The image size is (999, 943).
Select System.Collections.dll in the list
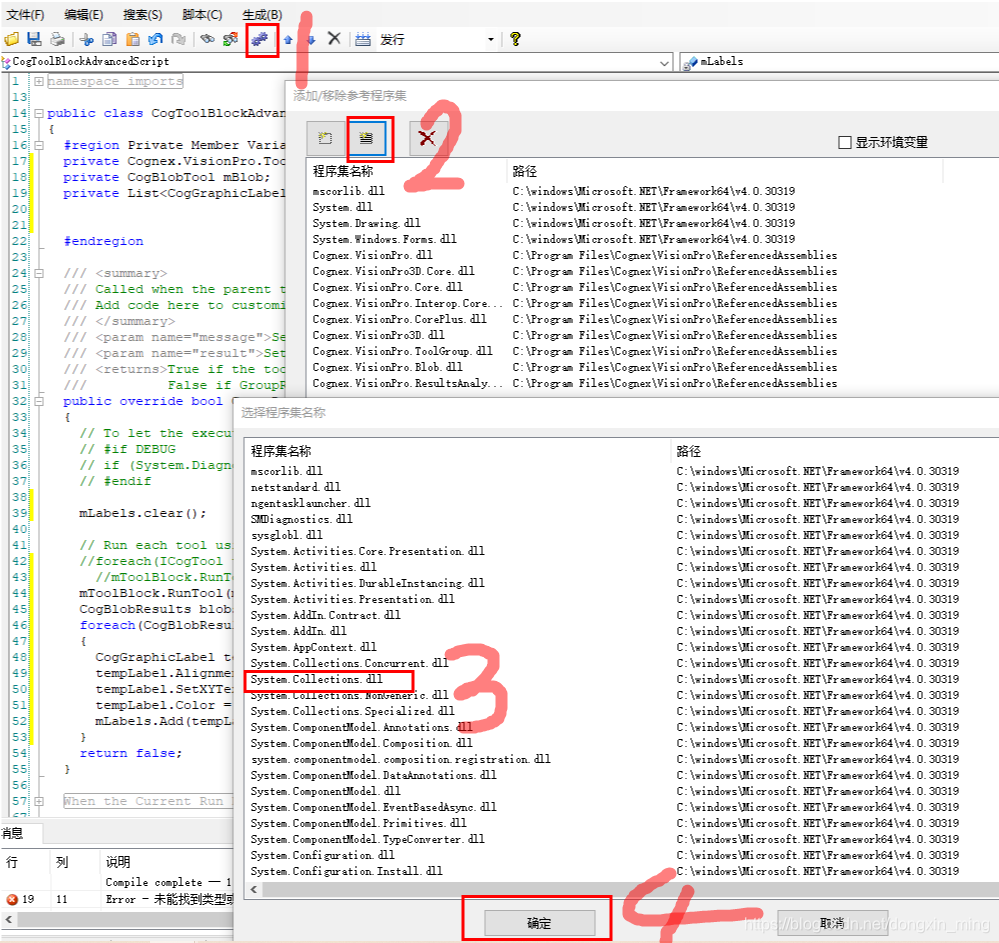(x=317, y=679)
